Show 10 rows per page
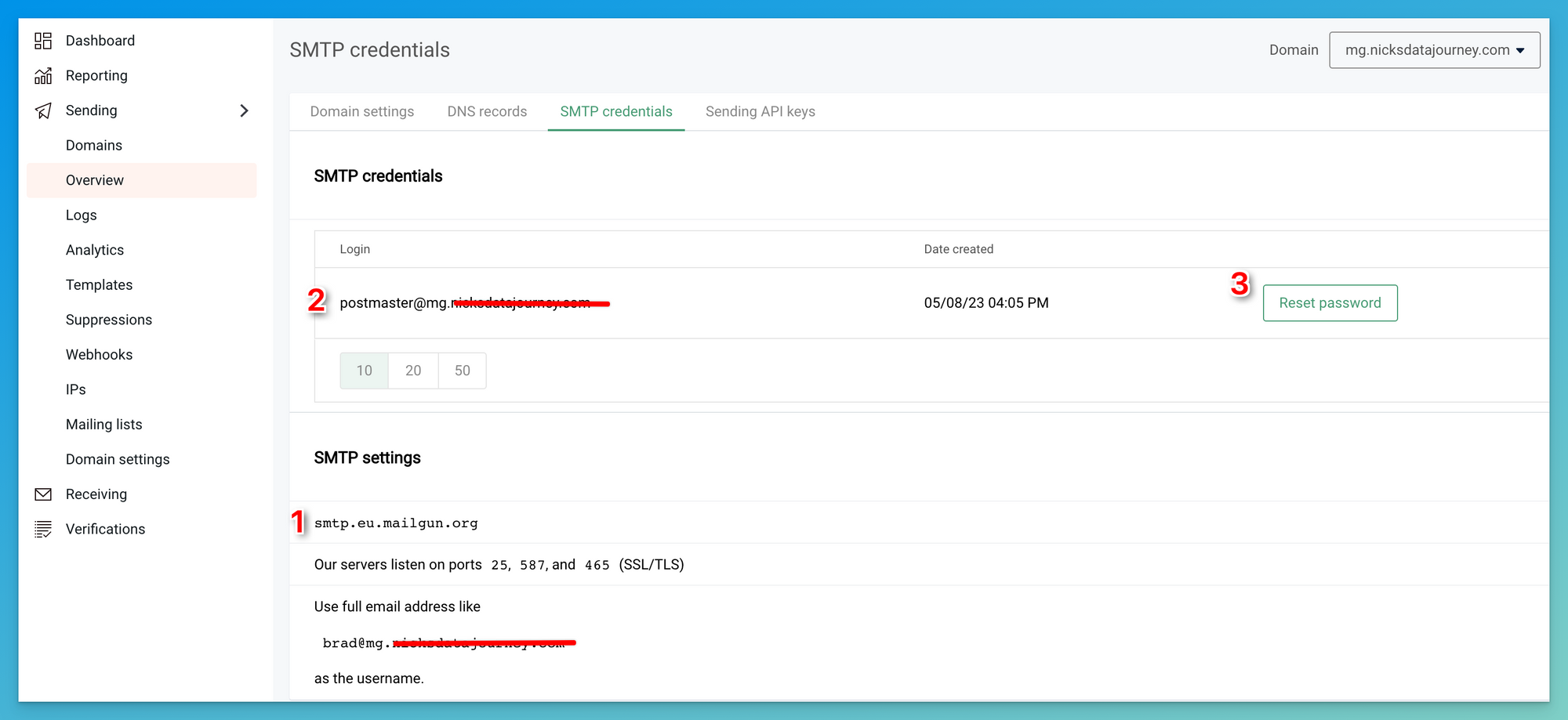The image size is (1568, 720). click(x=365, y=371)
